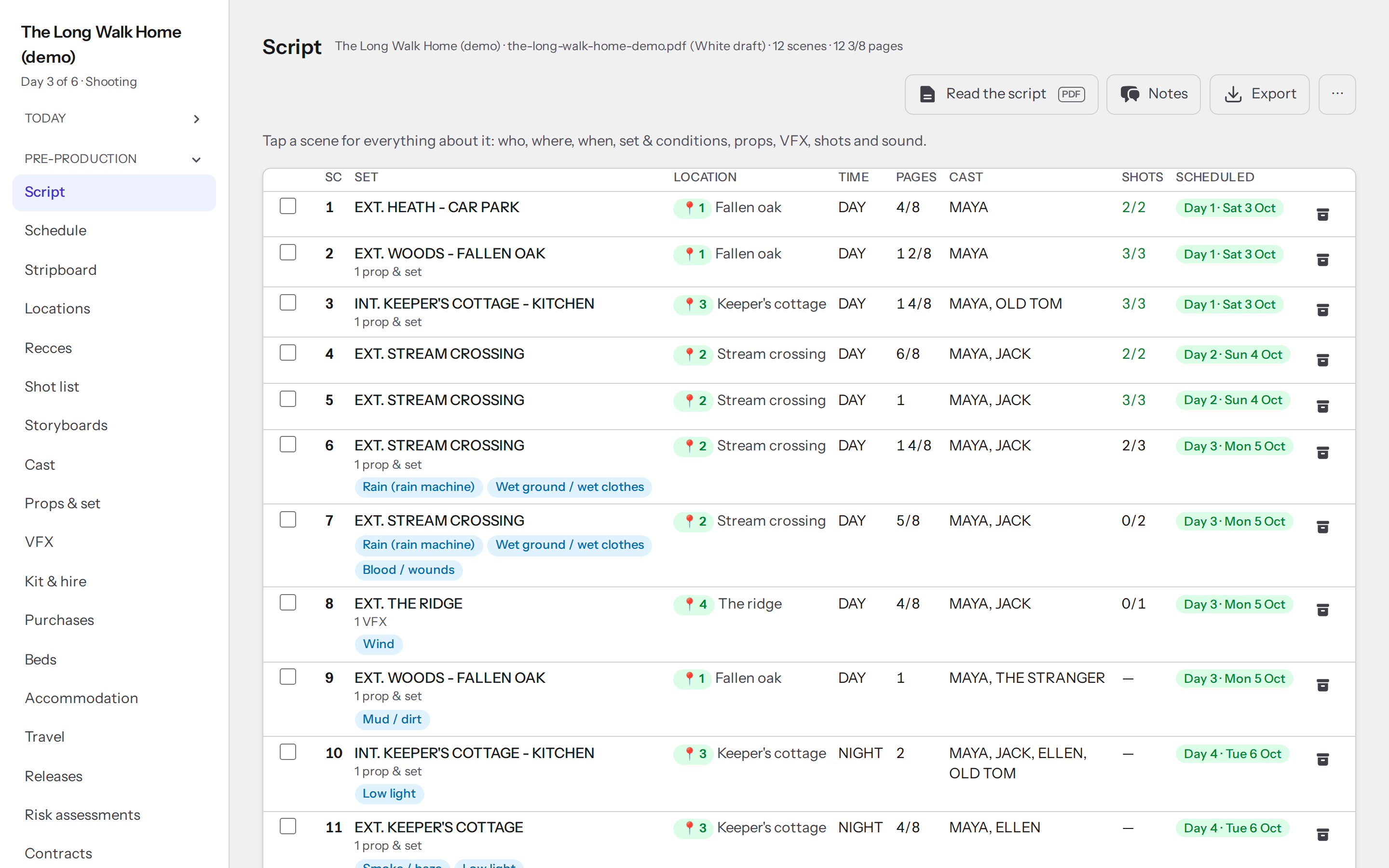This screenshot has height=868, width=1389.
Task: Click Stream crossing pin badge in scene 4
Action: tap(694, 354)
